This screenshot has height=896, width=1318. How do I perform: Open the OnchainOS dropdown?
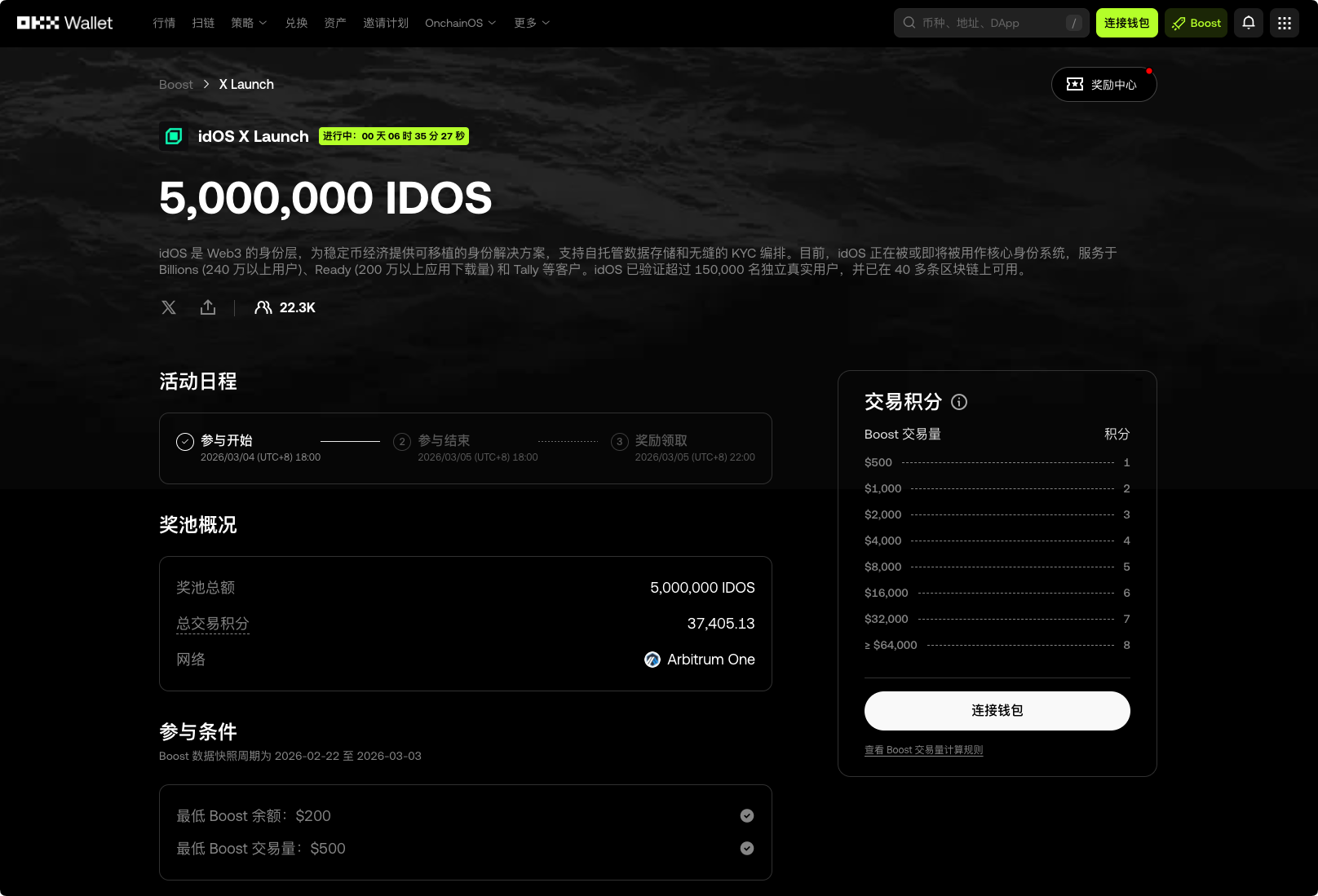click(459, 23)
